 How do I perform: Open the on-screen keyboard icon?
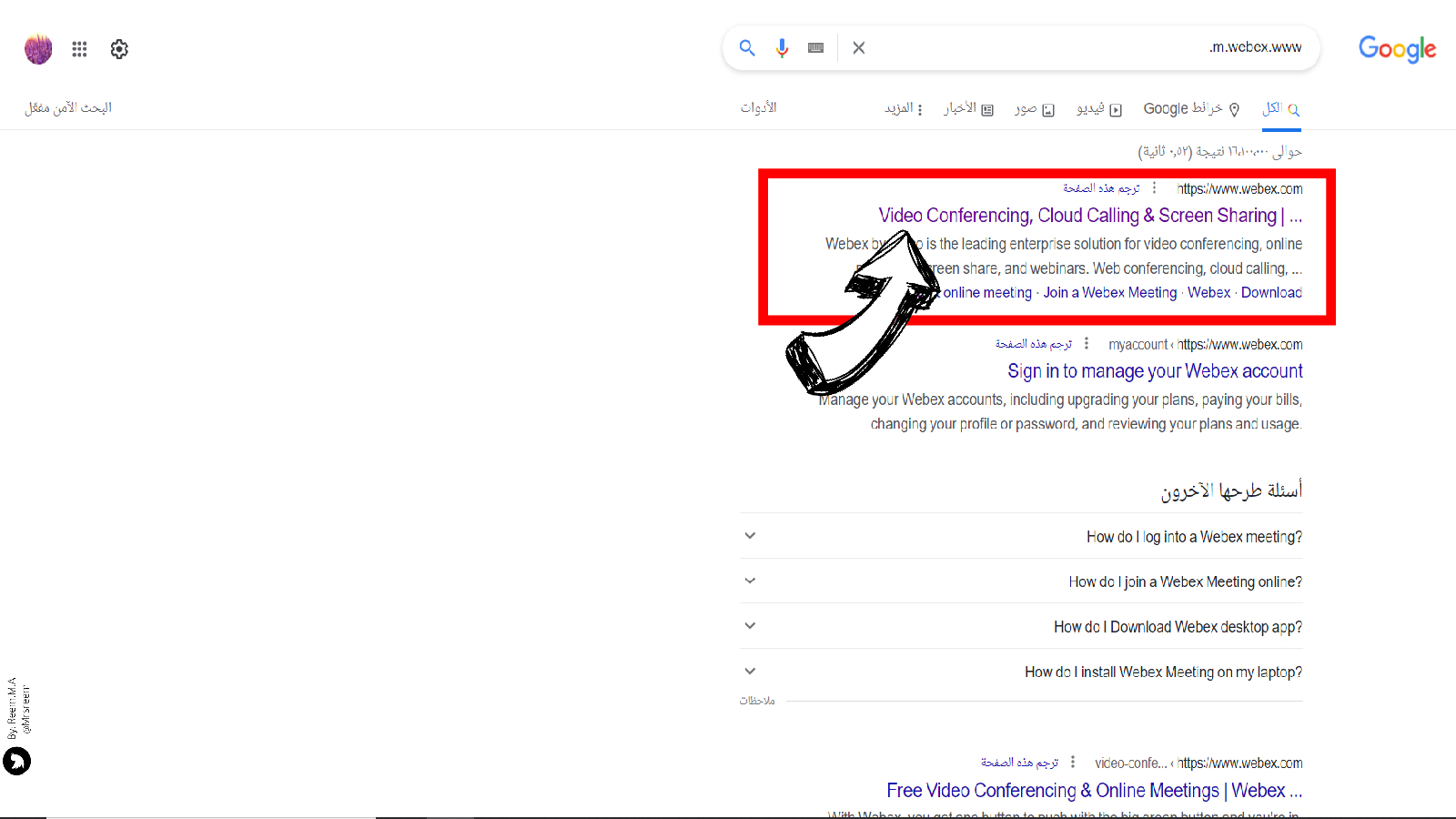pos(815,48)
